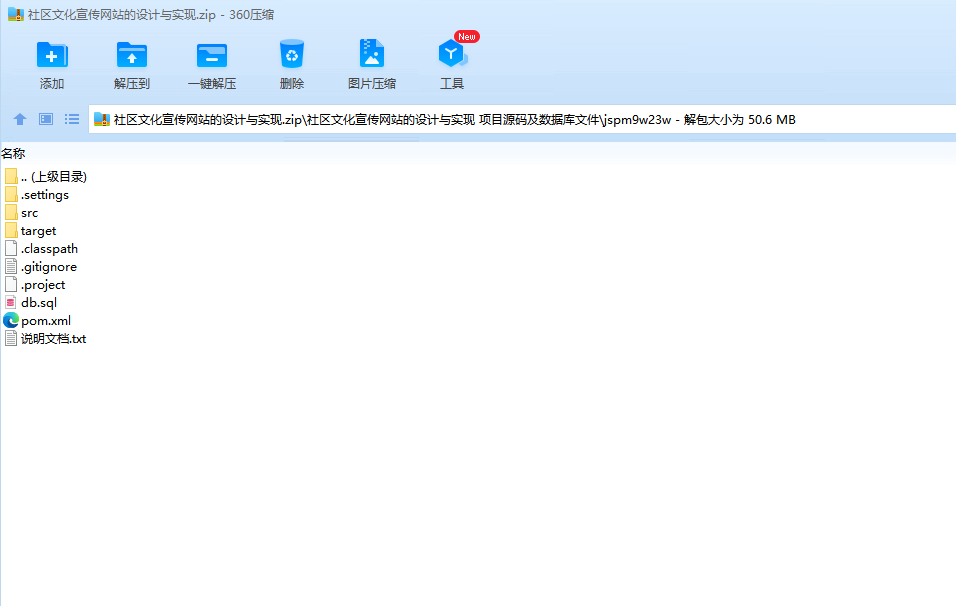Select 一键解压 one-click extract icon

point(212,55)
